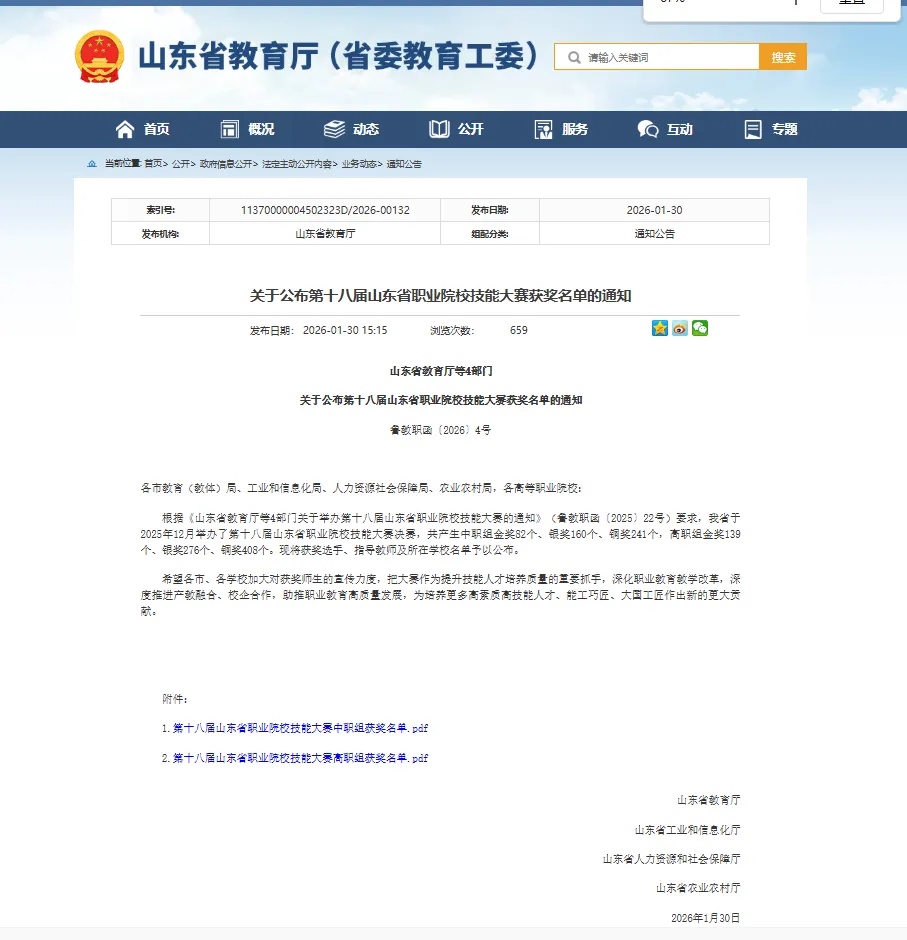
Task: Share via the yellow star QZone icon
Action: 660,328
